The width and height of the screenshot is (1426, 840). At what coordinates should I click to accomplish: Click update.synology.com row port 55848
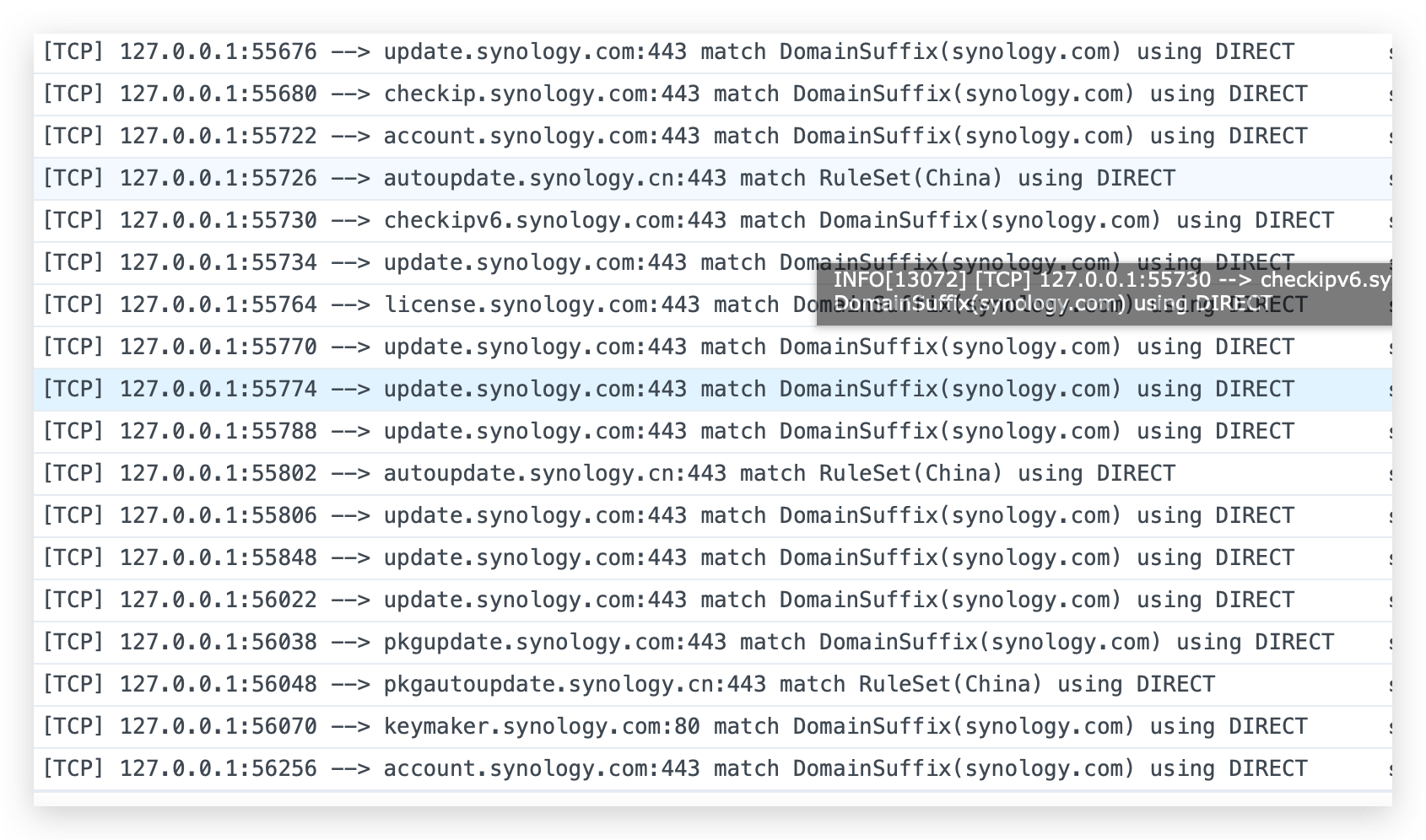(713, 558)
